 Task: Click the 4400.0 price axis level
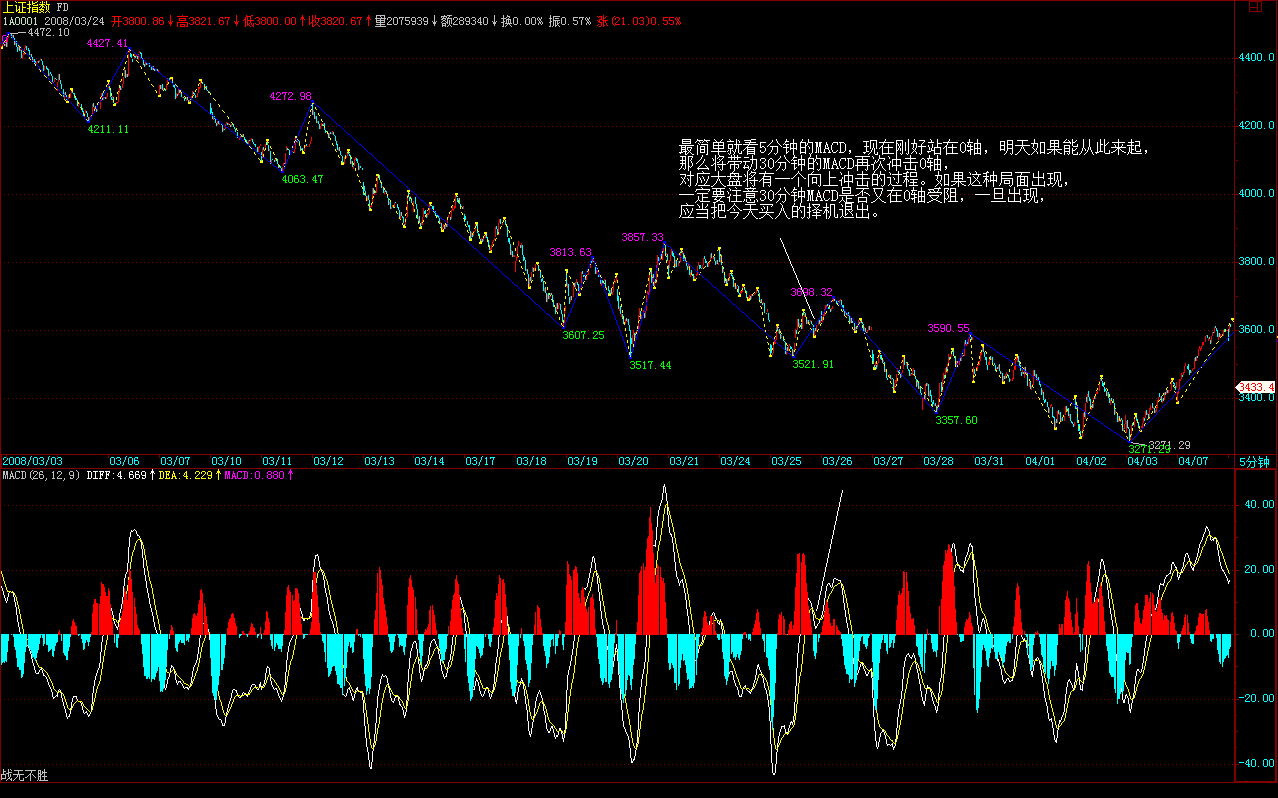point(1258,59)
